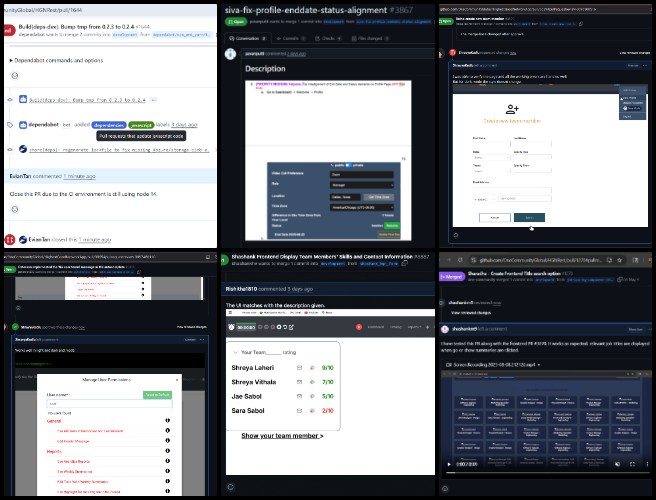Click the info icon beside 'Edit Header Message'
656x500 pixels.
(x=167, y=441)
